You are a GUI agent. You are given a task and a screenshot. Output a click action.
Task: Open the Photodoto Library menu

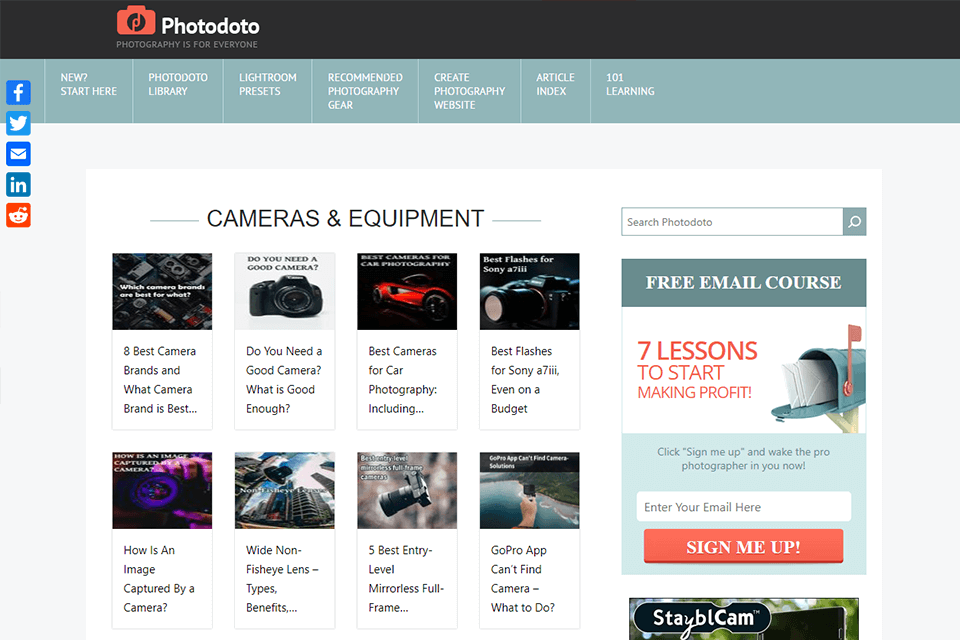coord(177,84)
